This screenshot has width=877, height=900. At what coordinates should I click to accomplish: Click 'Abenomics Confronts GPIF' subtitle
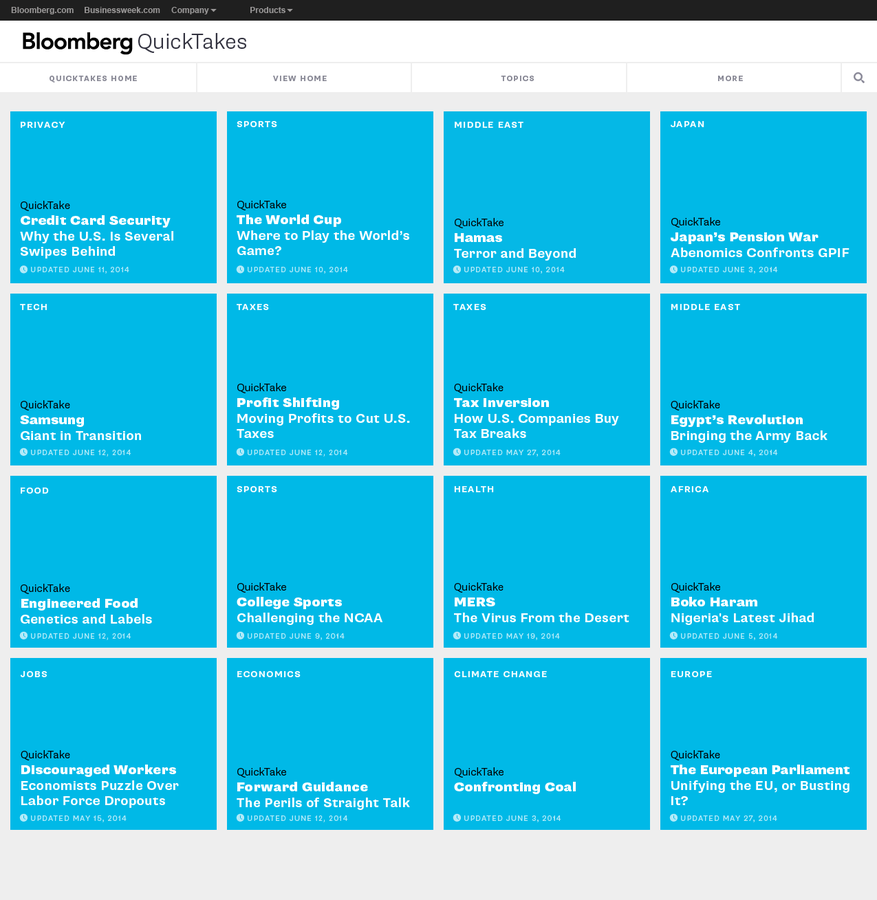pyautogui.click(x=760, y=253)
